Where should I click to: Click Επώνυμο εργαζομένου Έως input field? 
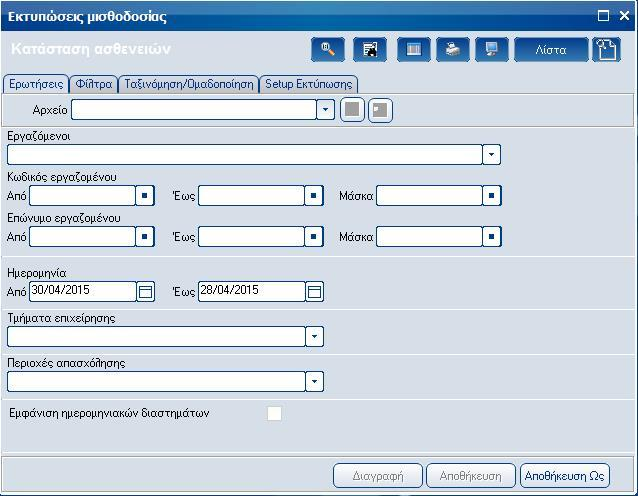[x=251, y=237]
